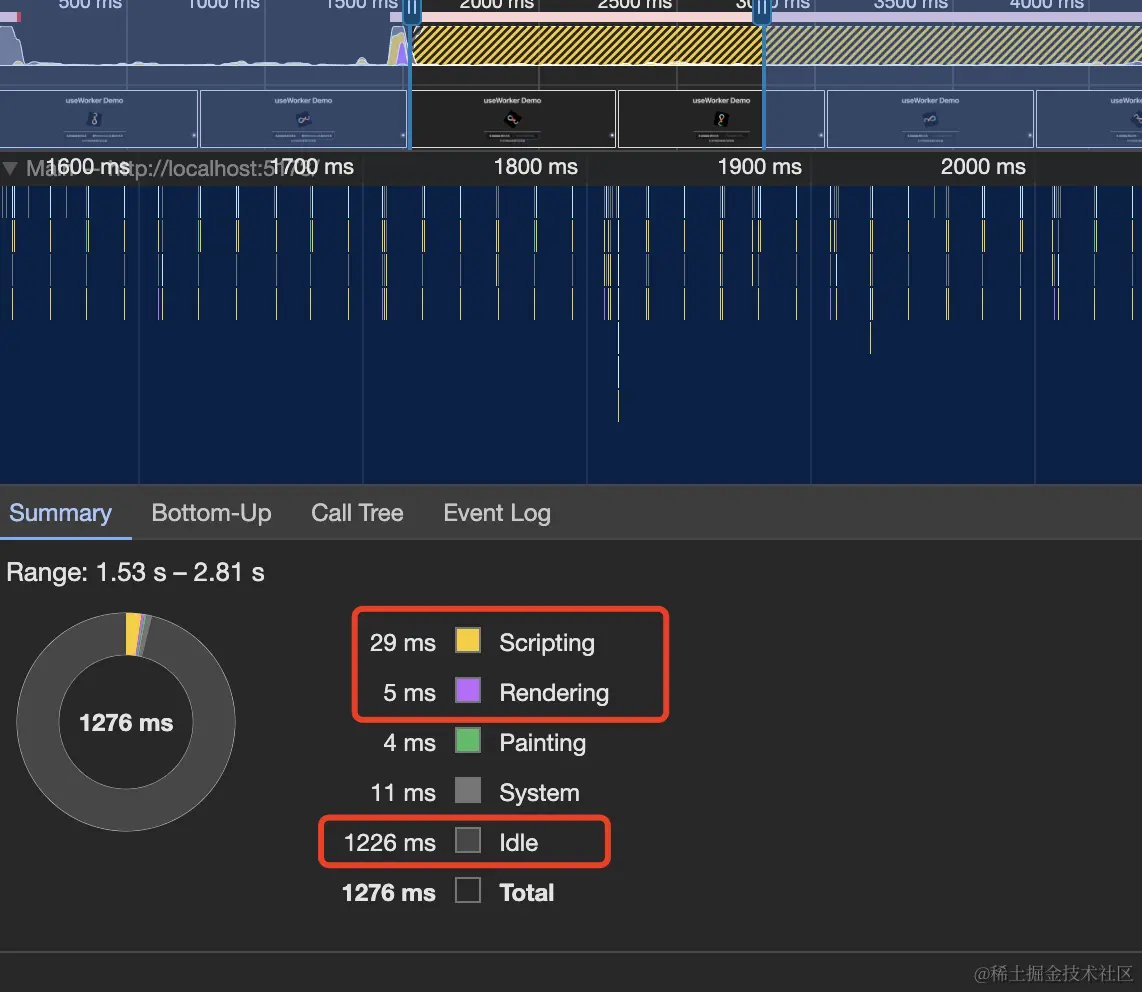Click the 1226 ms Idle value
The image size is (1142, 992).
pos(390,843)
